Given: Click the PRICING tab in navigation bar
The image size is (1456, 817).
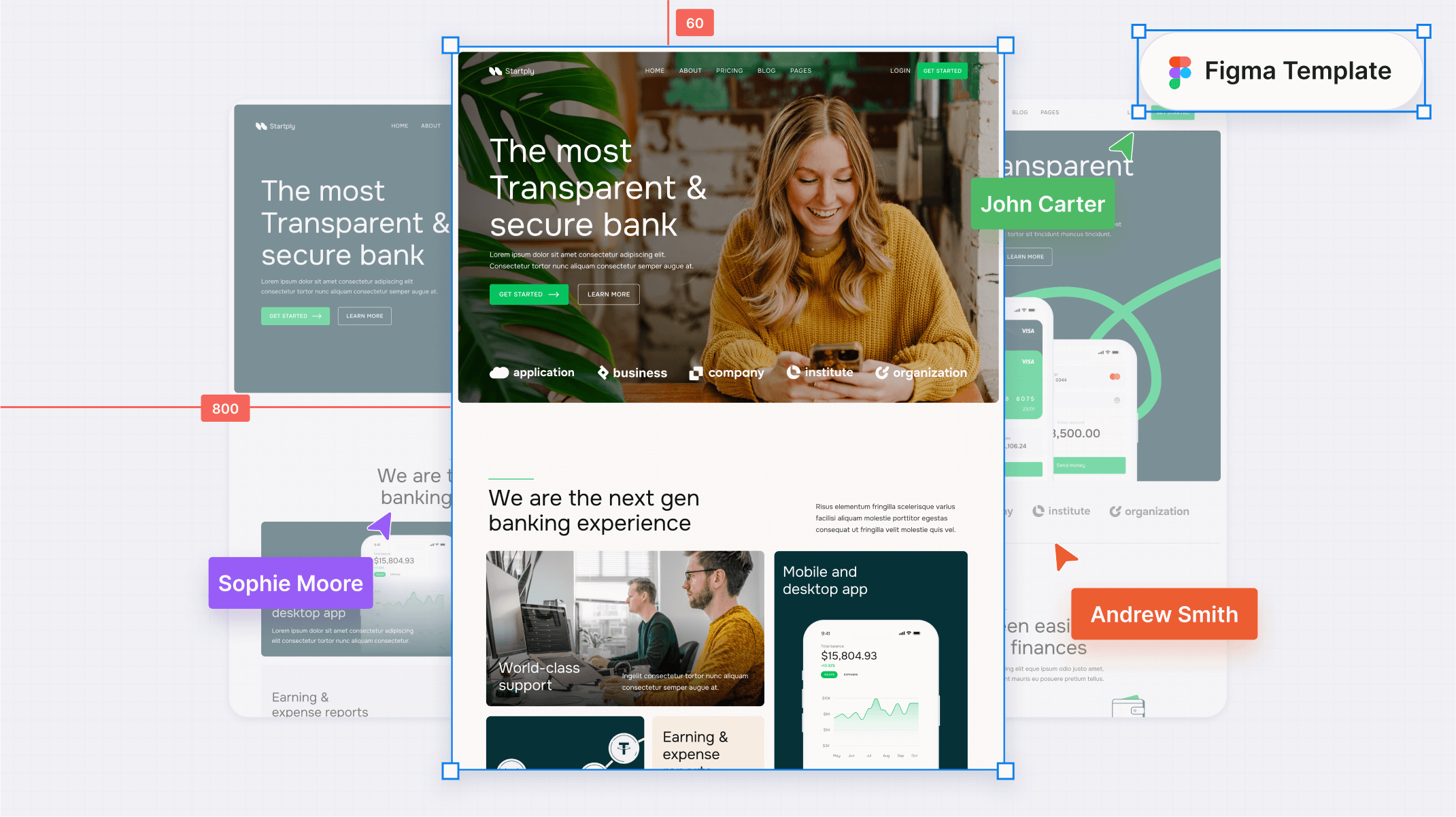Looking at the screenshot, I should click(728, 70).
